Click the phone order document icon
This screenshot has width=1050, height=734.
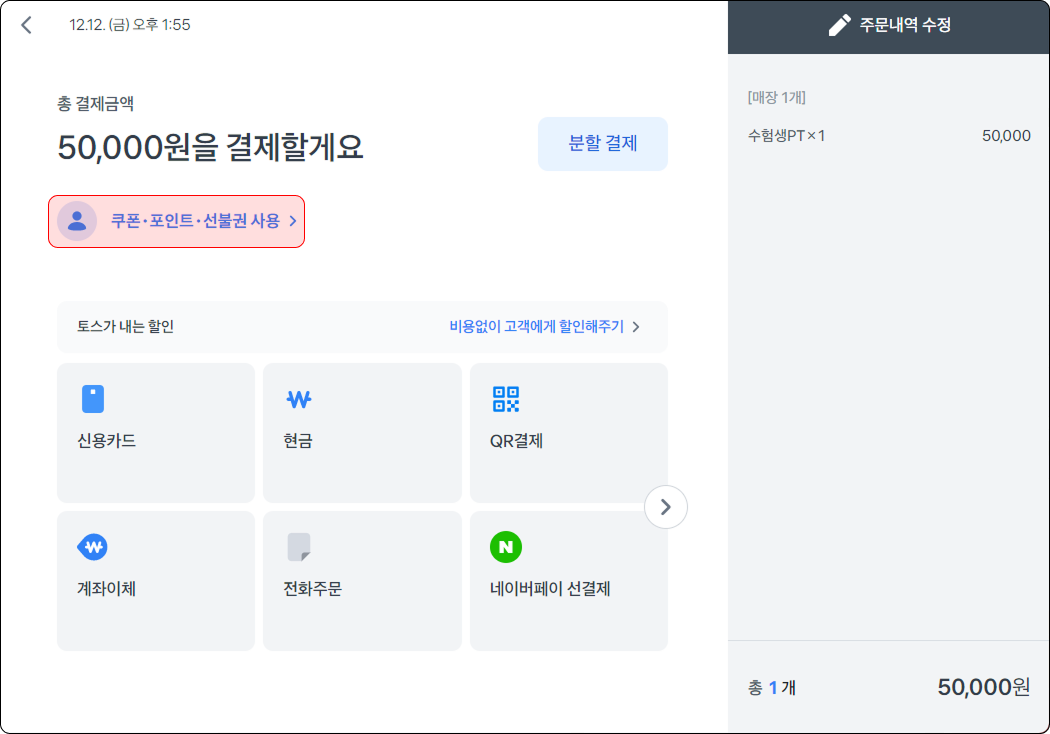pos(299,547)
